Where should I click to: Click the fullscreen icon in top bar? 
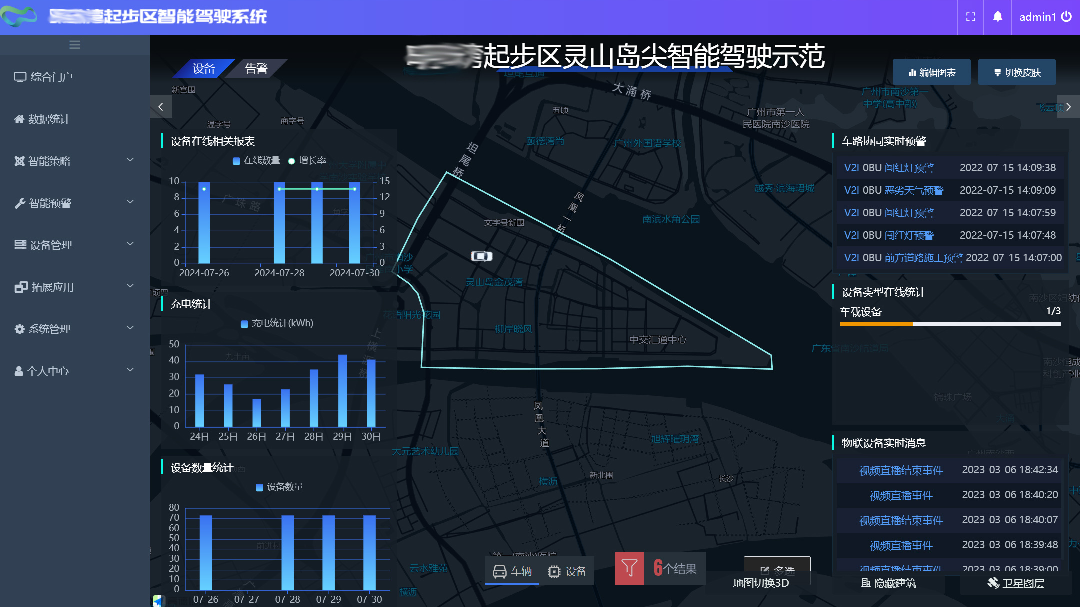tap(970, 17)
